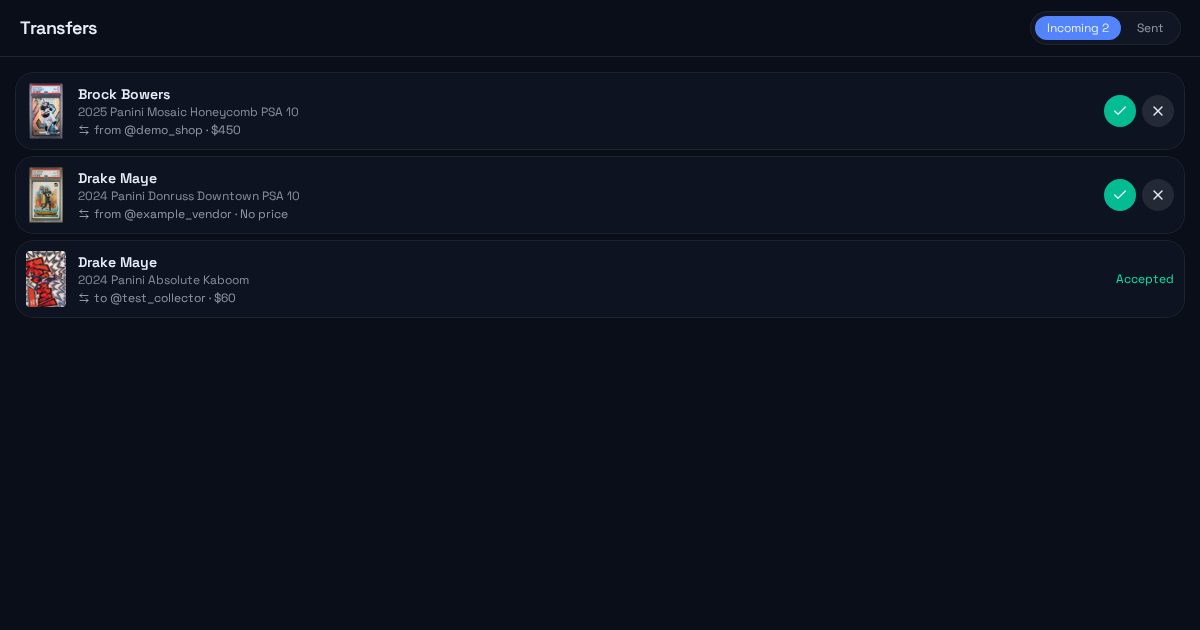Screen dimensions: 1200x630
Task: Click the from @example_vendor No price line
Action: tap(183, 214)
